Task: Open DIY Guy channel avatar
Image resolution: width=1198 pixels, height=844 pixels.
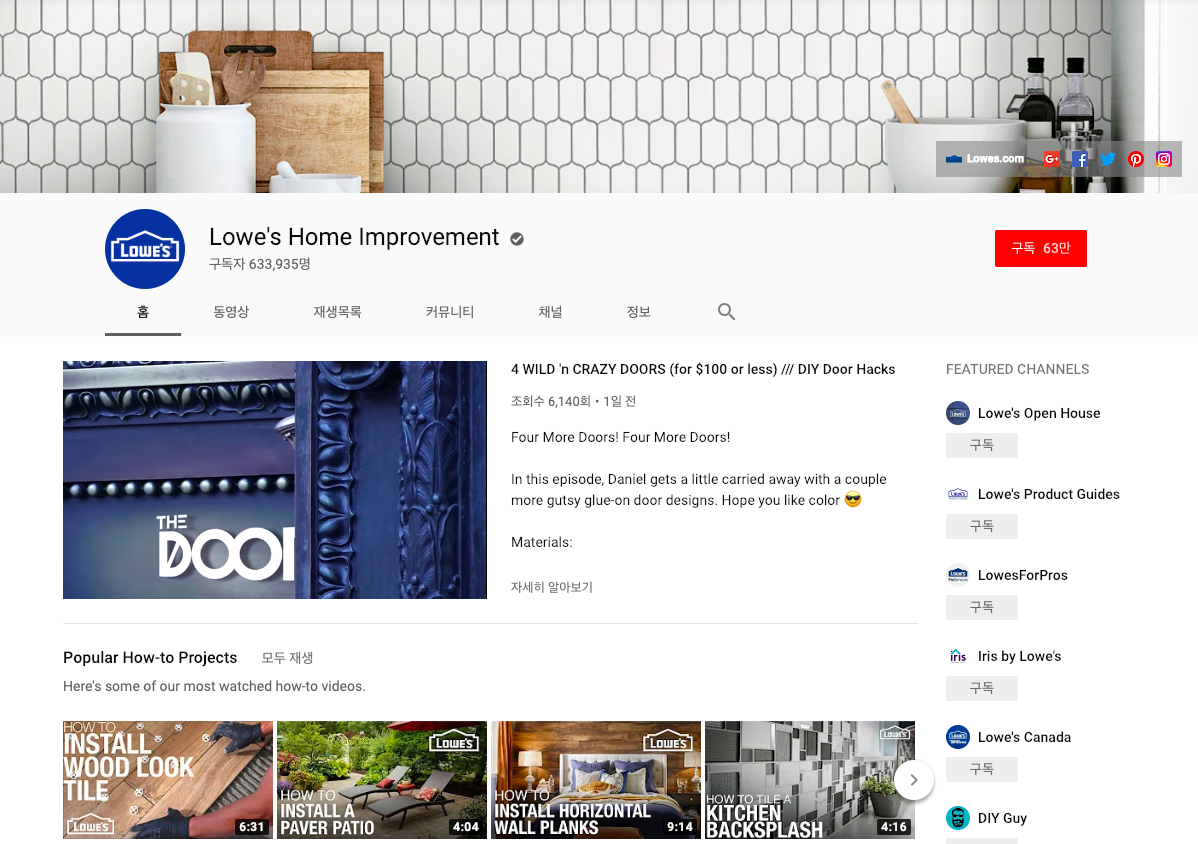Action: (x=958, y=818)
